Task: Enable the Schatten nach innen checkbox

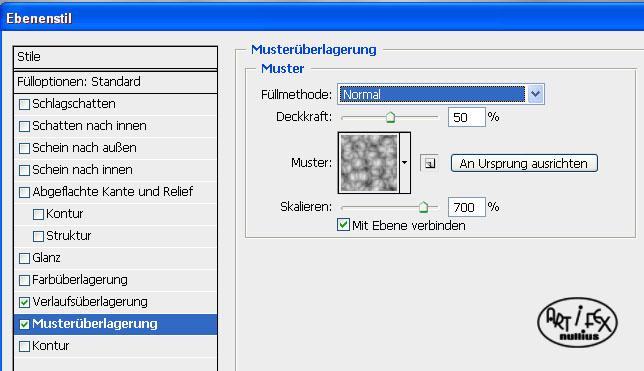Action: tap(24, 127)
